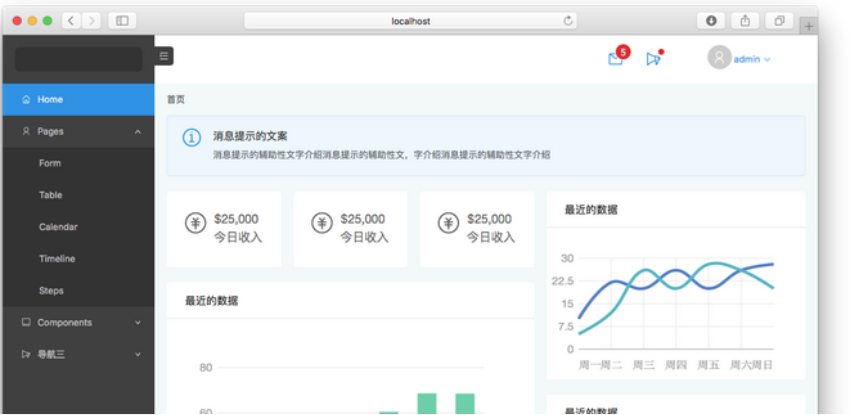Expand the 导航三 submenu chevron
Viewport: 850px width, 415px height.
coord(138,355)
